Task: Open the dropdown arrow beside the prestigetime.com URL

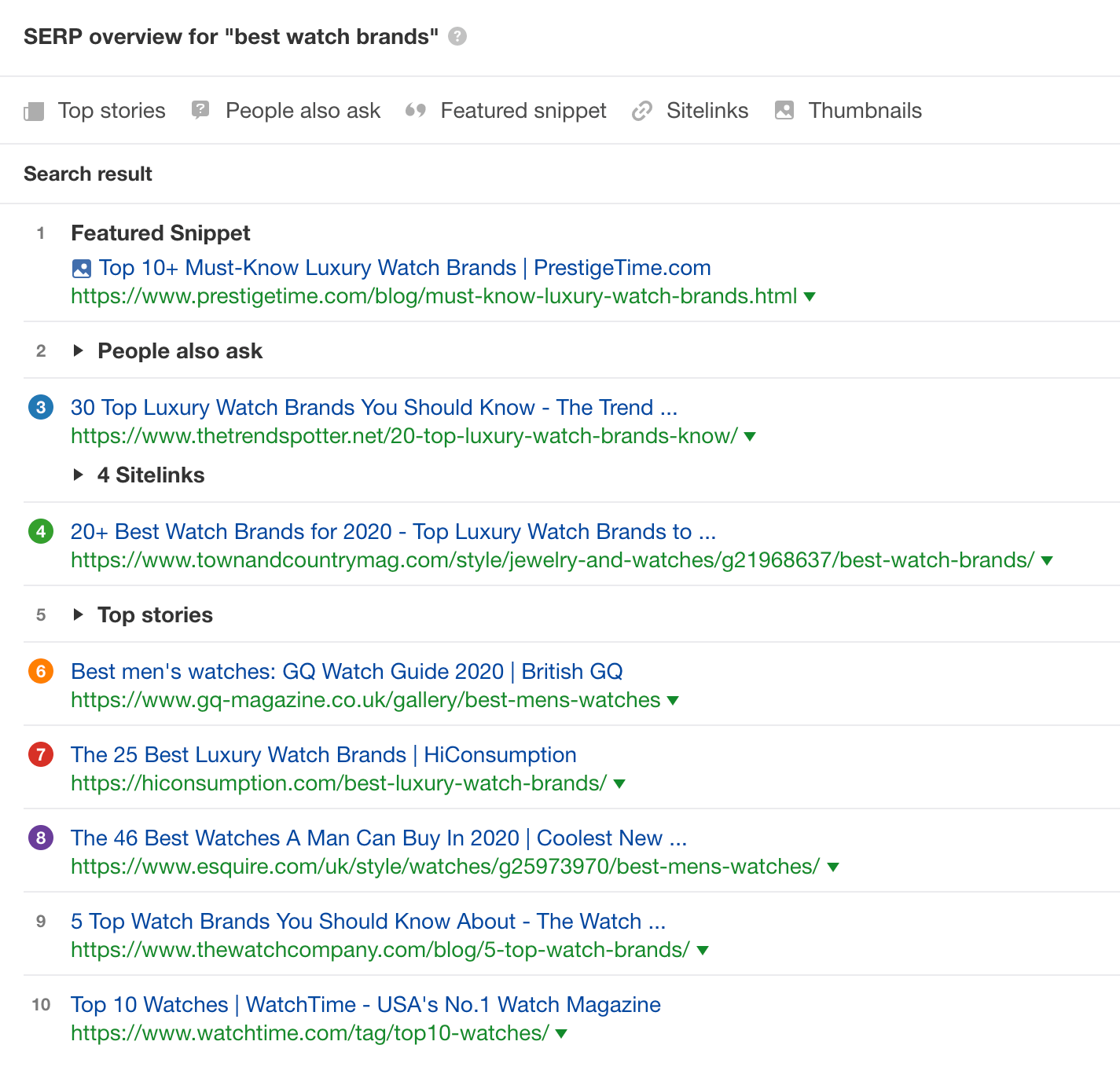Action: [810, 297]
